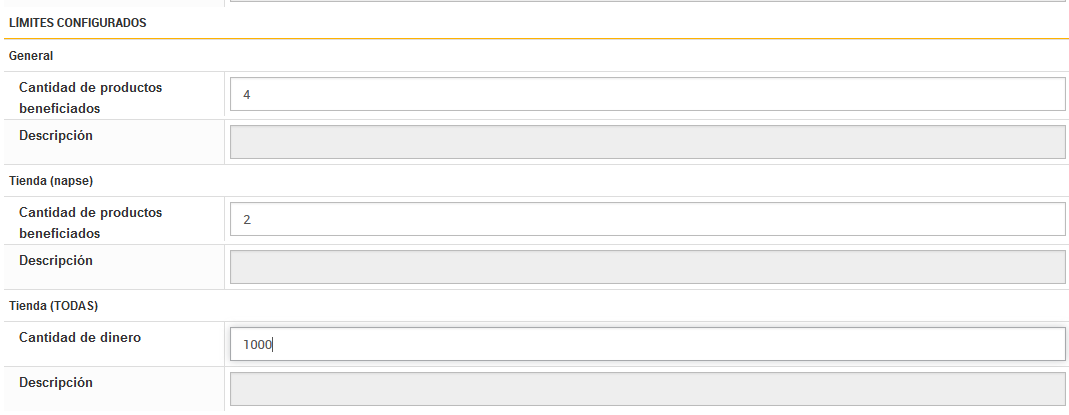Viewport: 1069px width, 415px height.
Task: Click the General products quantity field containing 4
Action: (x=646, y=95)
